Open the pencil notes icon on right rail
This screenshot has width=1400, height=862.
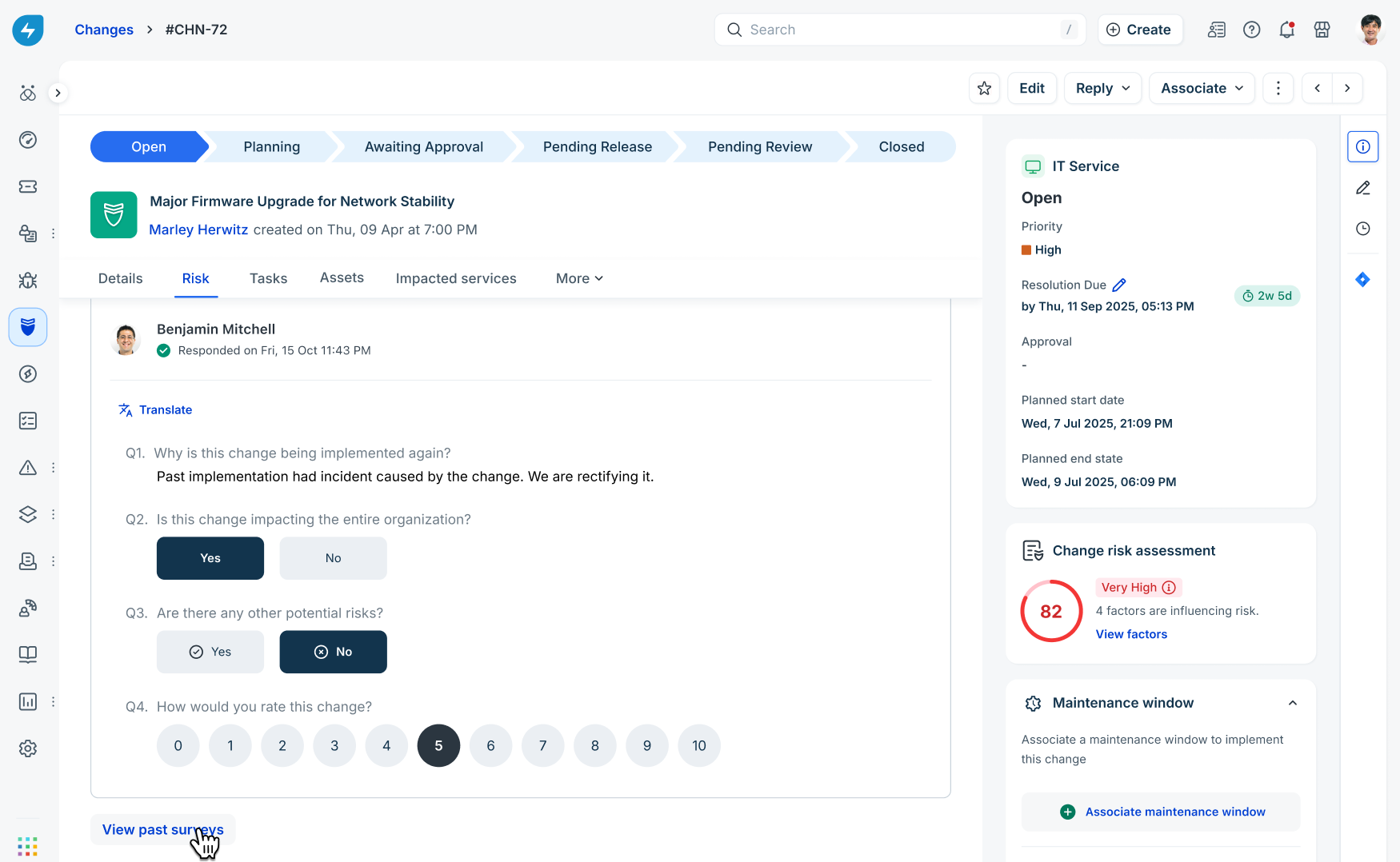(x=1363, y=188)
